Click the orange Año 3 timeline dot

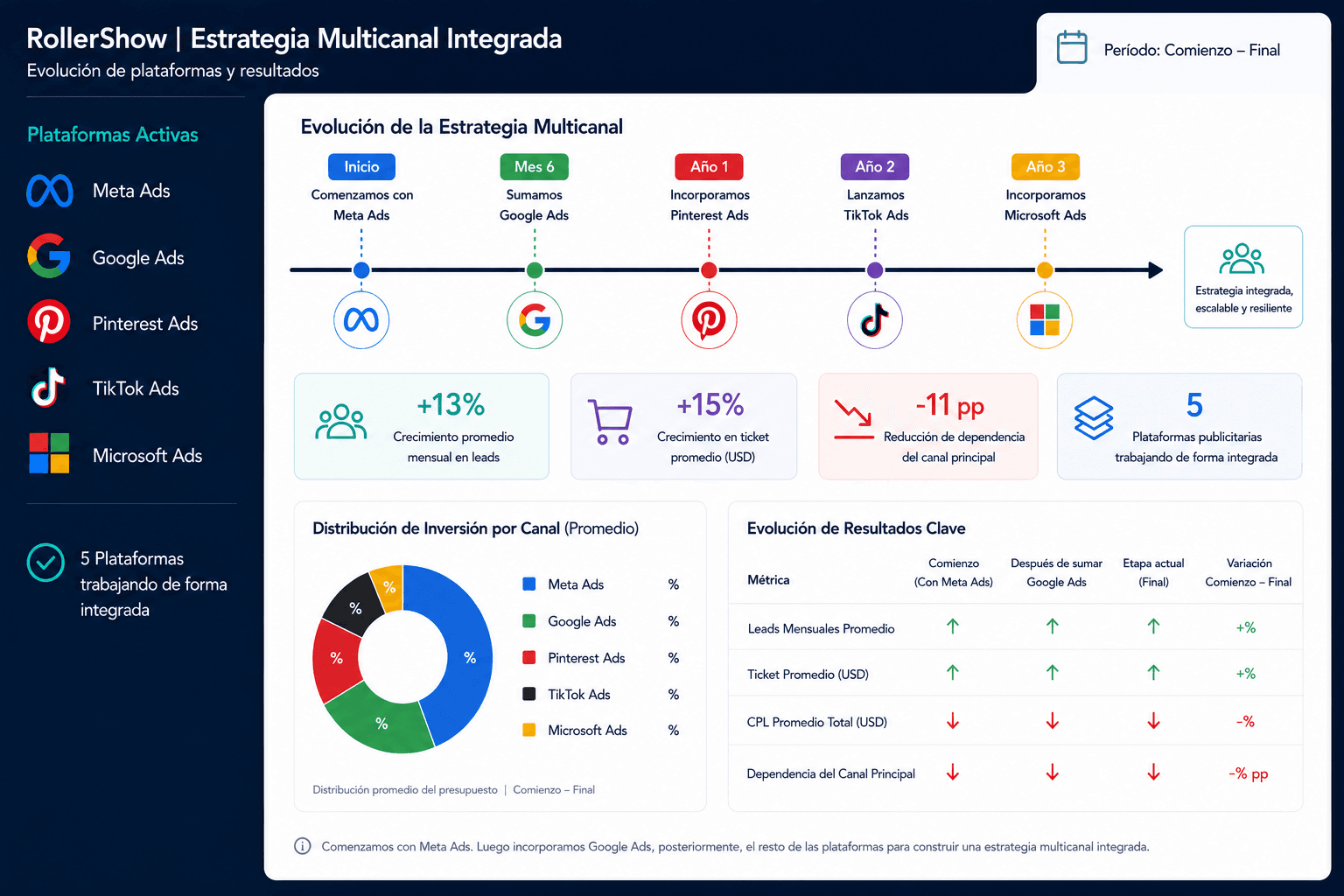point(1045,270)
